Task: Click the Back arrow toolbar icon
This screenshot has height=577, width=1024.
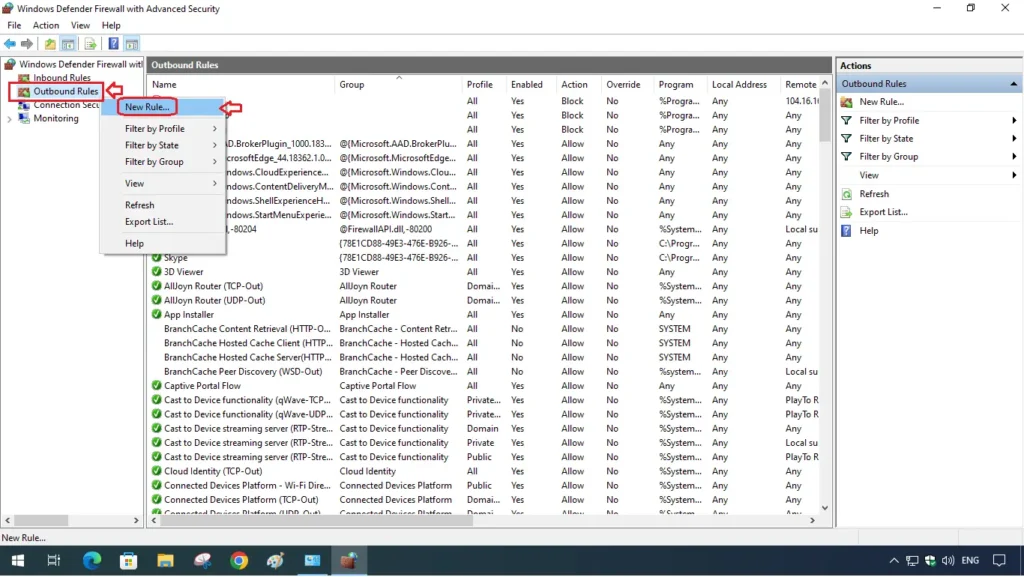Action: pyautogui.click(x=10, y=44)
